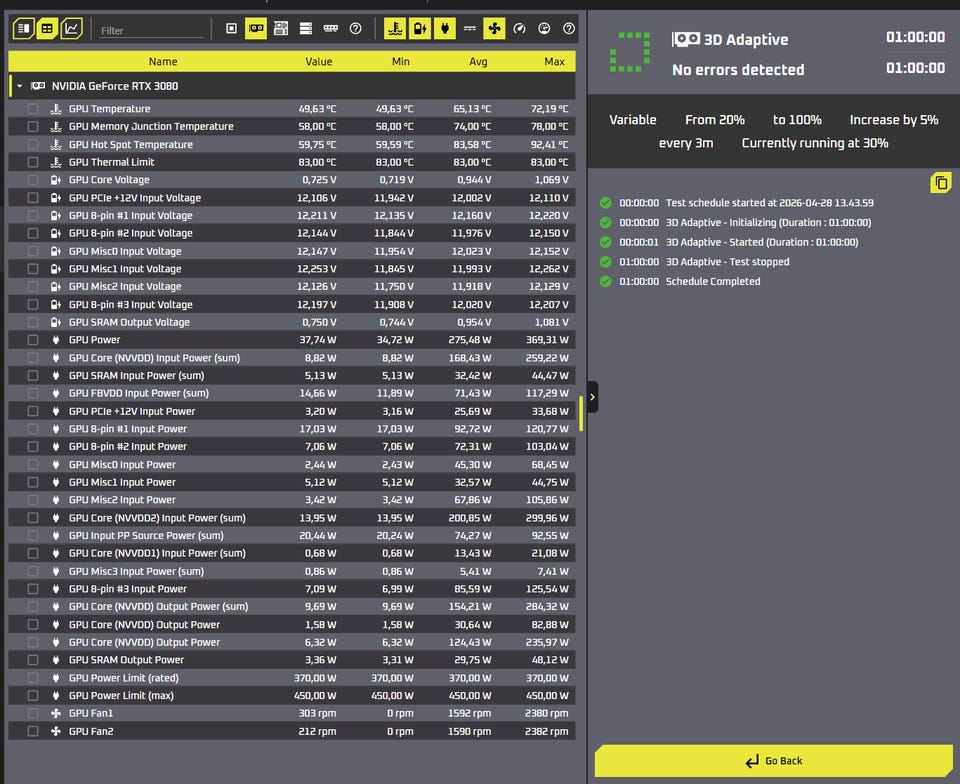The image size is (960, 784).
Task: Click the help icon at the toolbar's end
Action: coord(569,28)
